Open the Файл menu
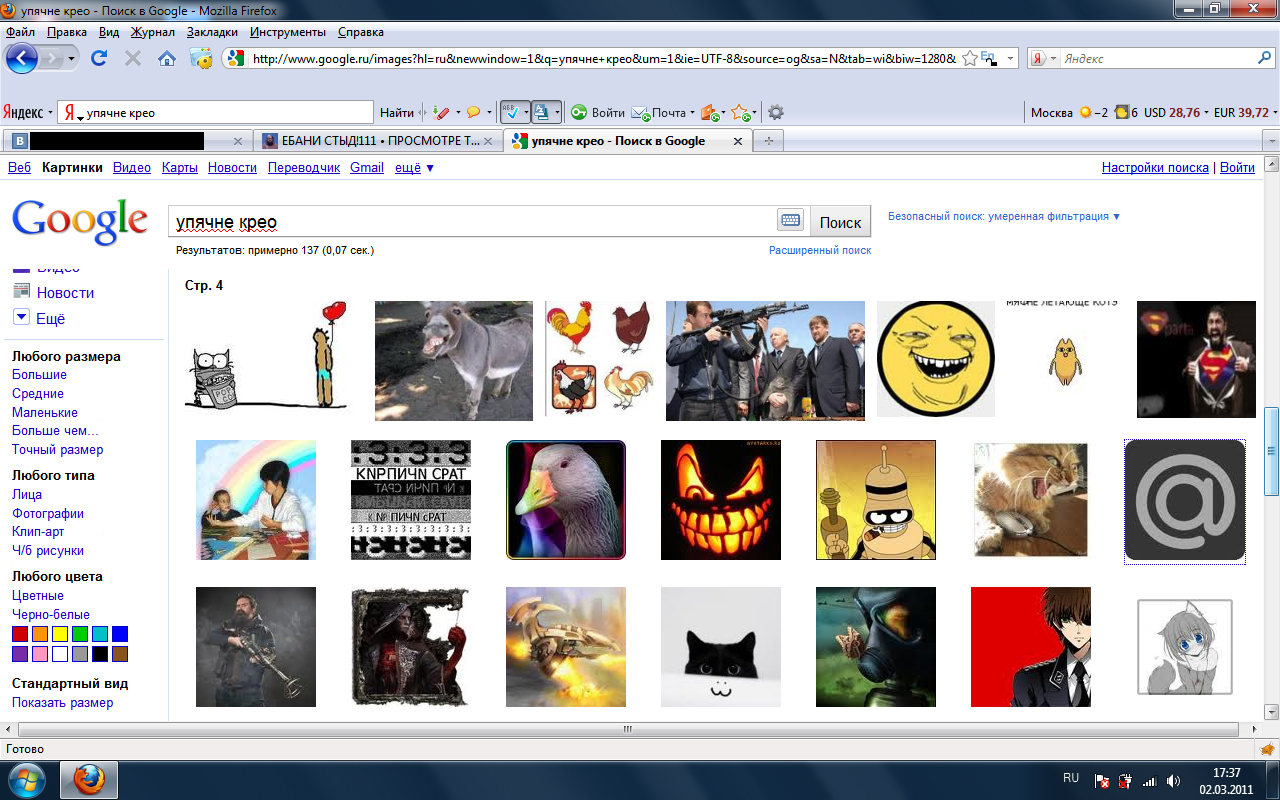The image size is (1280, 800). click(20, 32)
